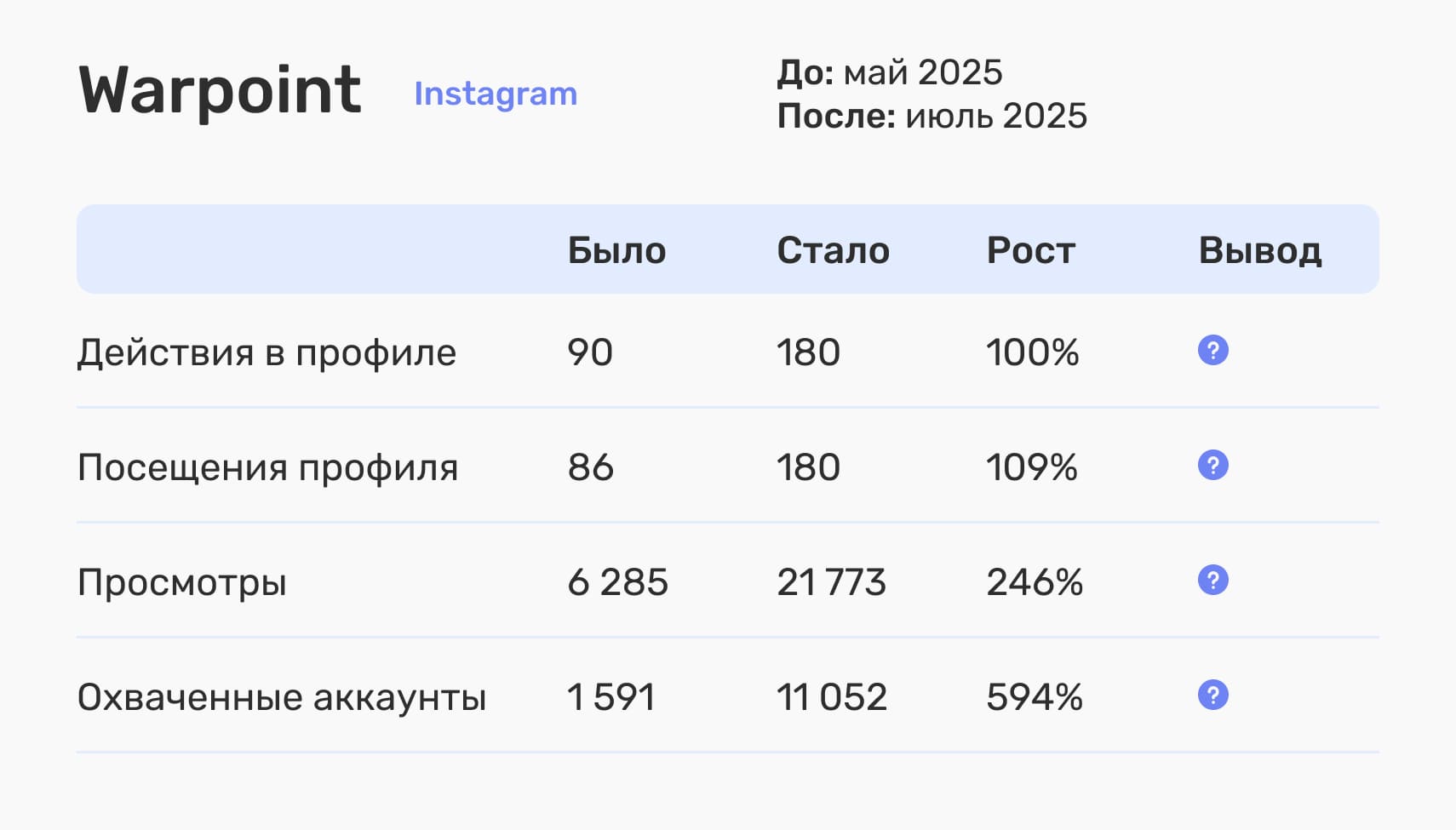Screen dimensions: 1456x830
Task: Click the Instagram link
Action: pyautogui.click(x=496, y=94)
